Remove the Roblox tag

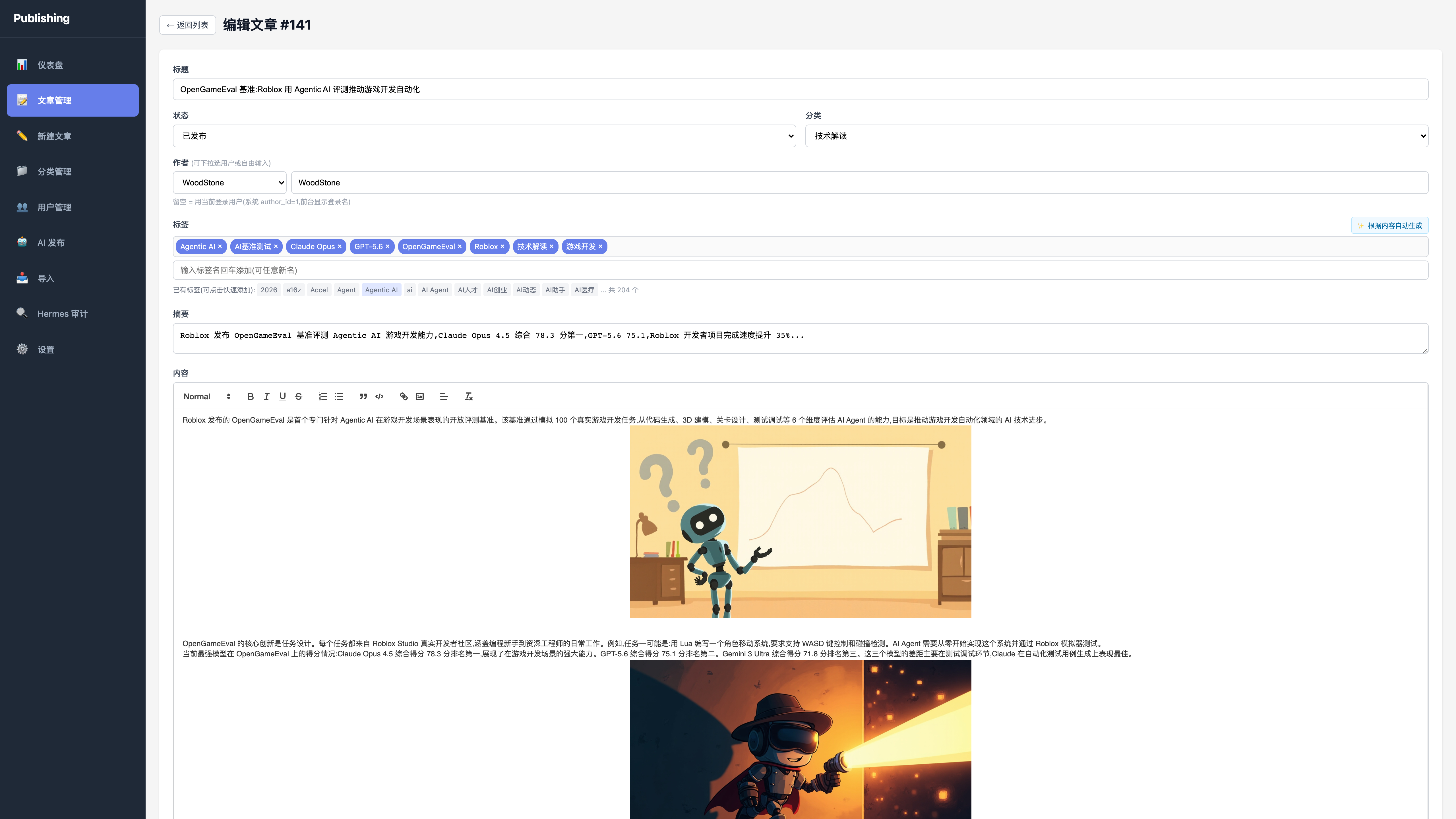tap(502, 247)
